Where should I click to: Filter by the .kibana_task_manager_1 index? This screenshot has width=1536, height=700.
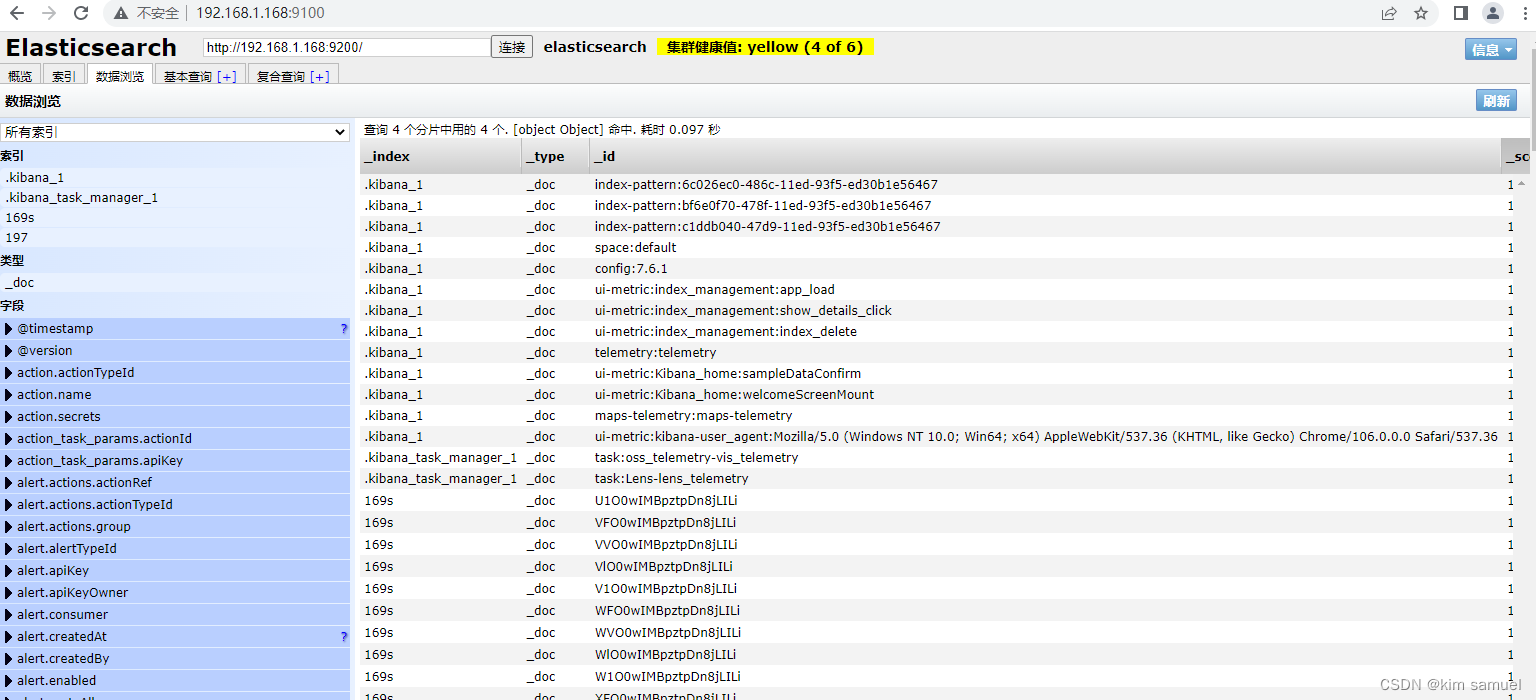pyautogui.click(x=175, y=197)
